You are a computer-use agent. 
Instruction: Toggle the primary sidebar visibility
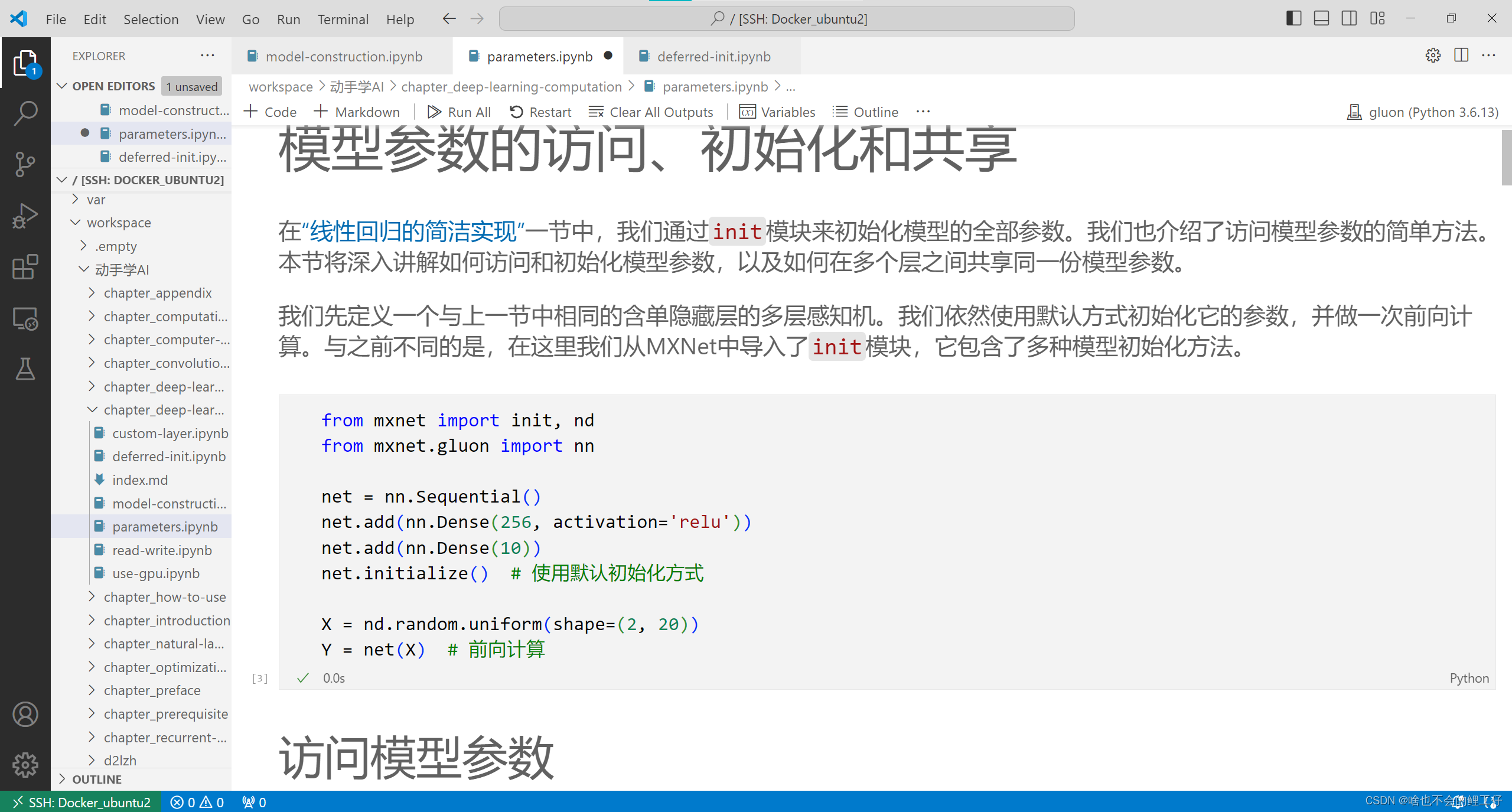click(1293, 18)
